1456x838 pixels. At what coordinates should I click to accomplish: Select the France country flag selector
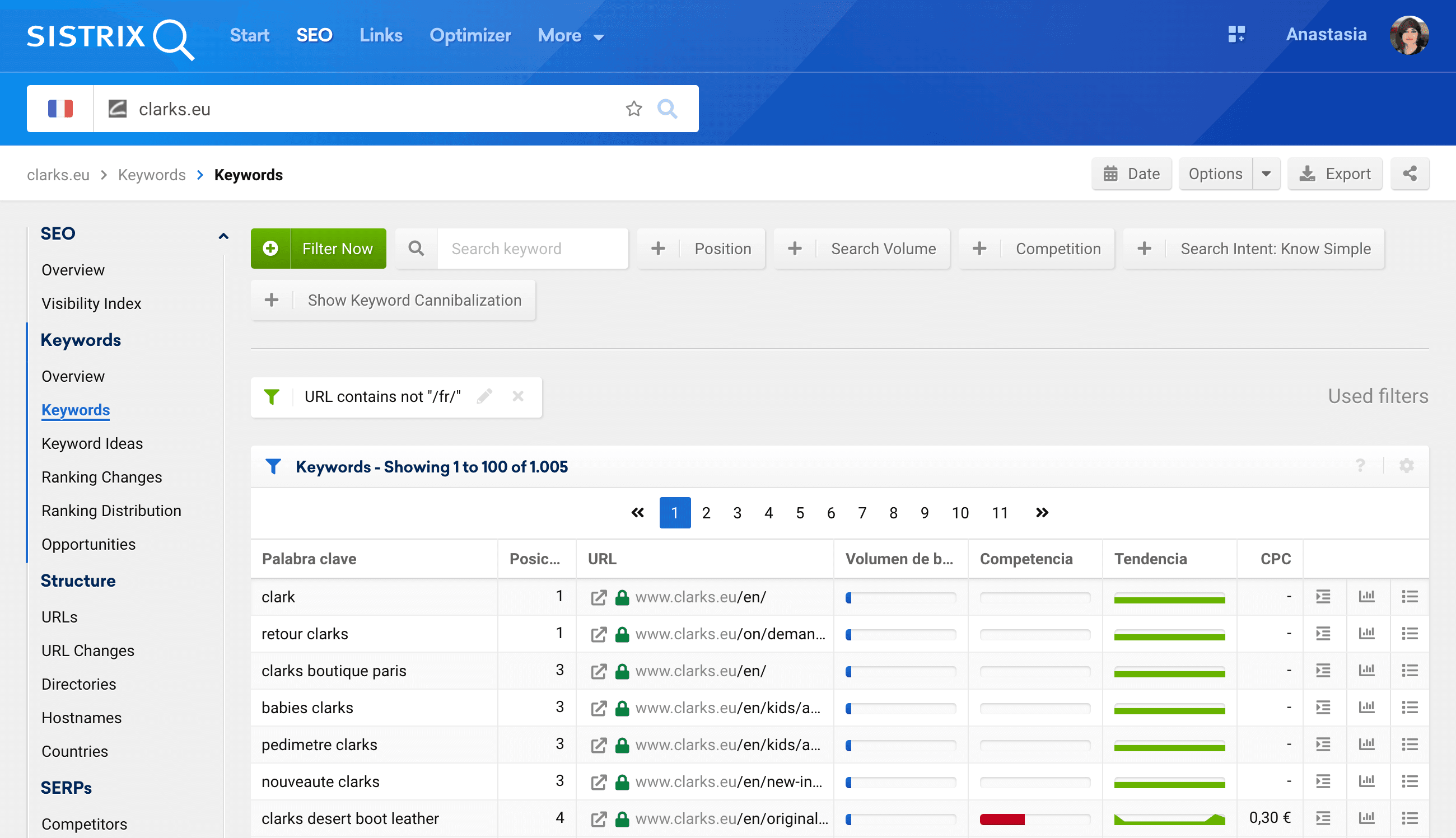(60, 109)
